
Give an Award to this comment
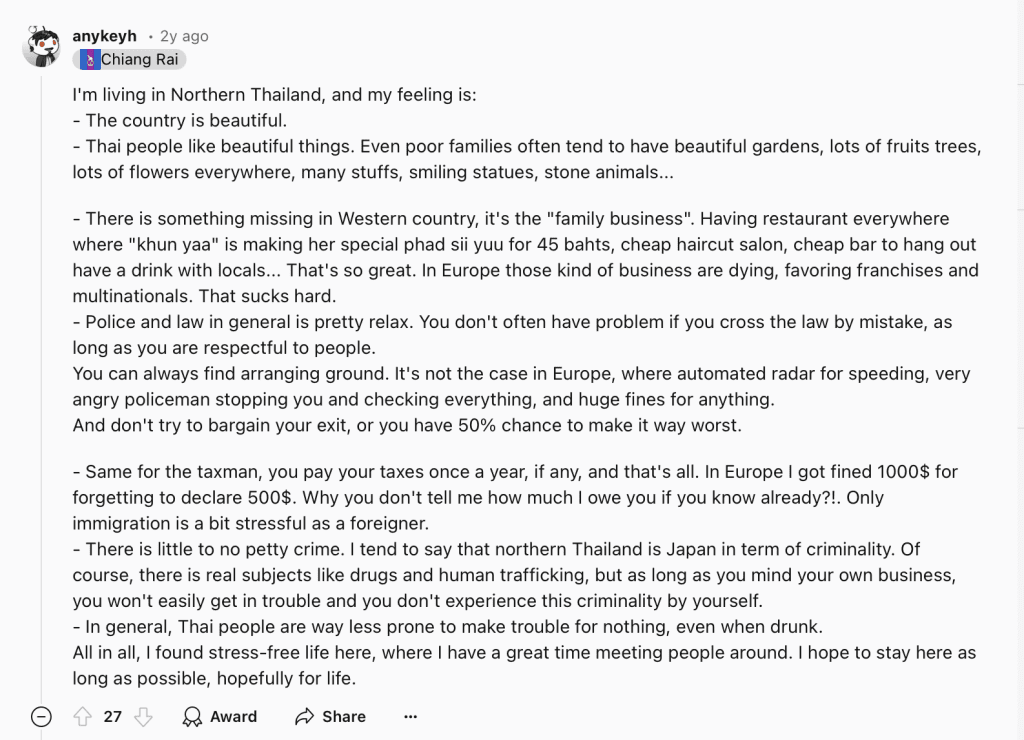click(x=220, y=716)
